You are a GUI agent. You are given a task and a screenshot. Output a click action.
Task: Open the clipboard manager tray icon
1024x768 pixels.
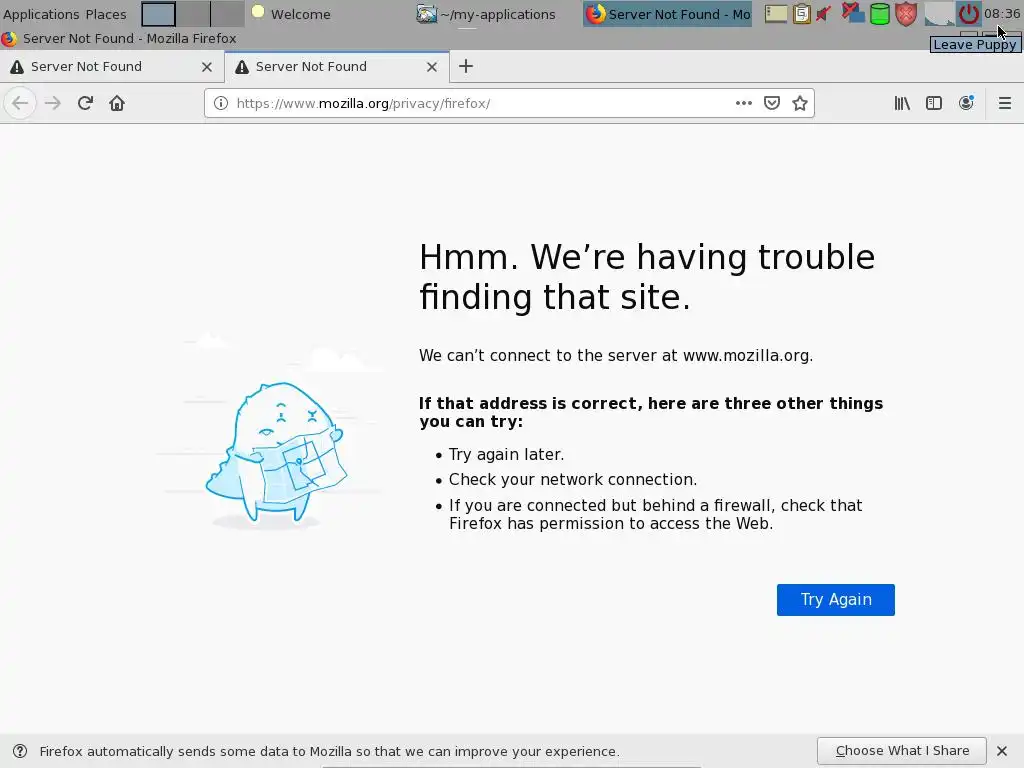pos(801,14)
